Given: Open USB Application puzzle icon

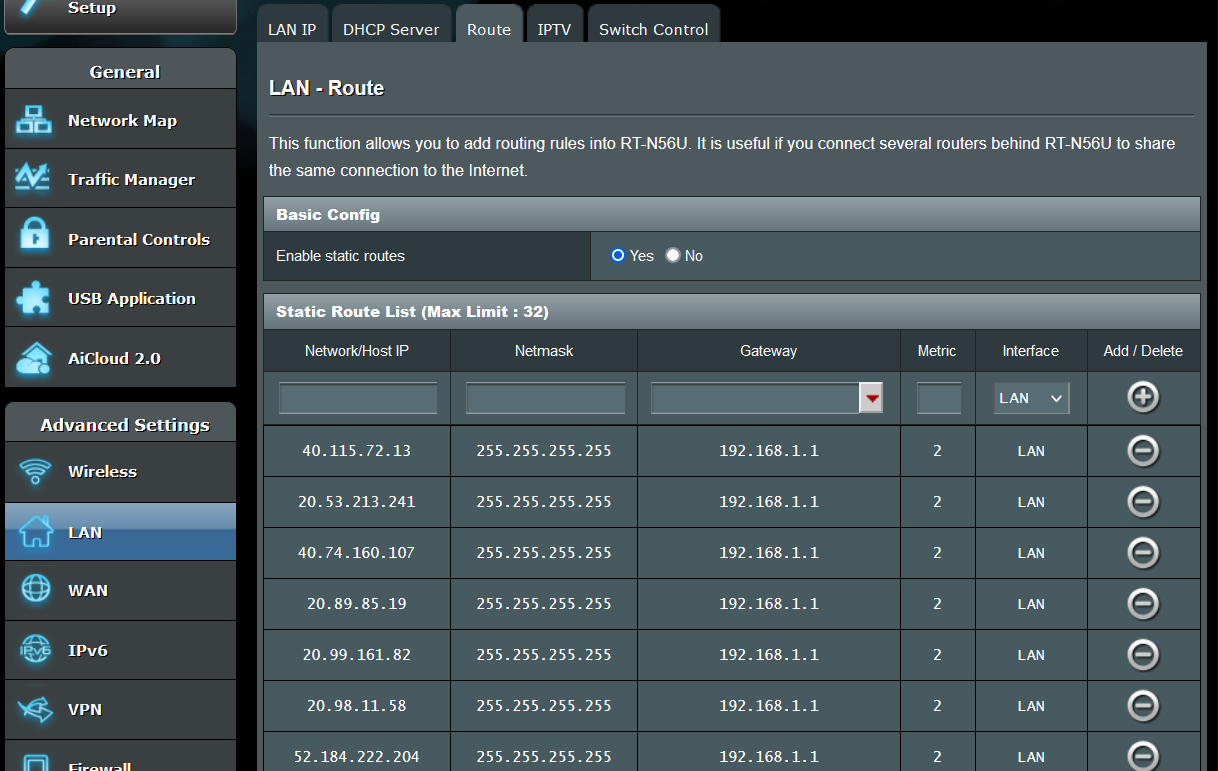Looking at the screenshot, I should coord(35,298).
